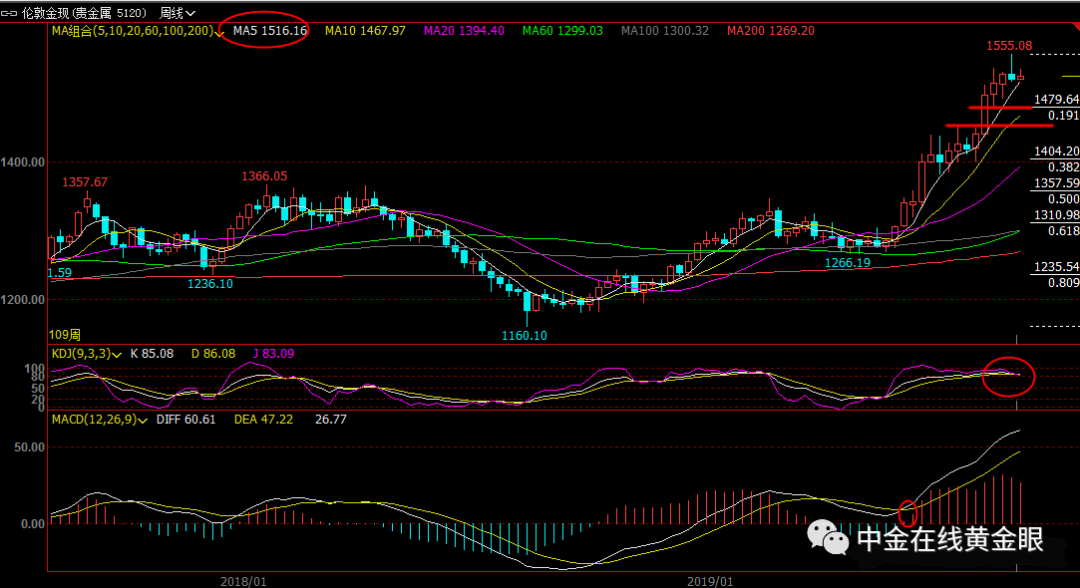Image resolution: width=1080 pixels, height=588 pixels.
Task: Click the MA5 1516.16 label
Action: pos(270,30)
